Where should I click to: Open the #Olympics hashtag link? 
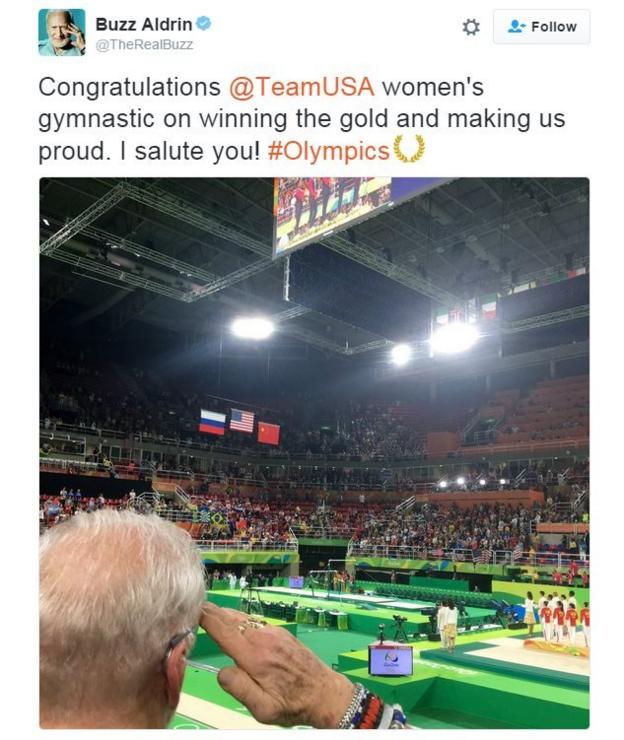point(328,151)
